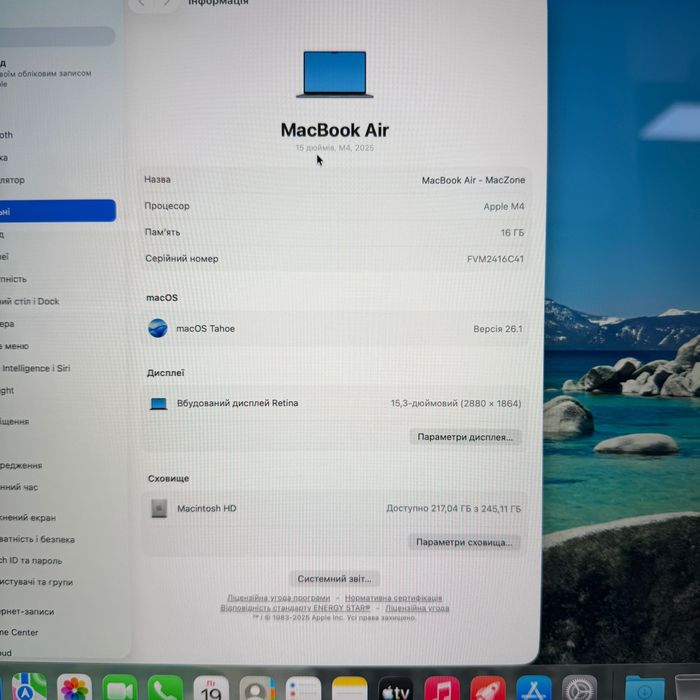Image resolution: width=700 pixels, height=700 pixels.
Task: Open the ENERGY STAR compliance link
Action: (295, 608)
